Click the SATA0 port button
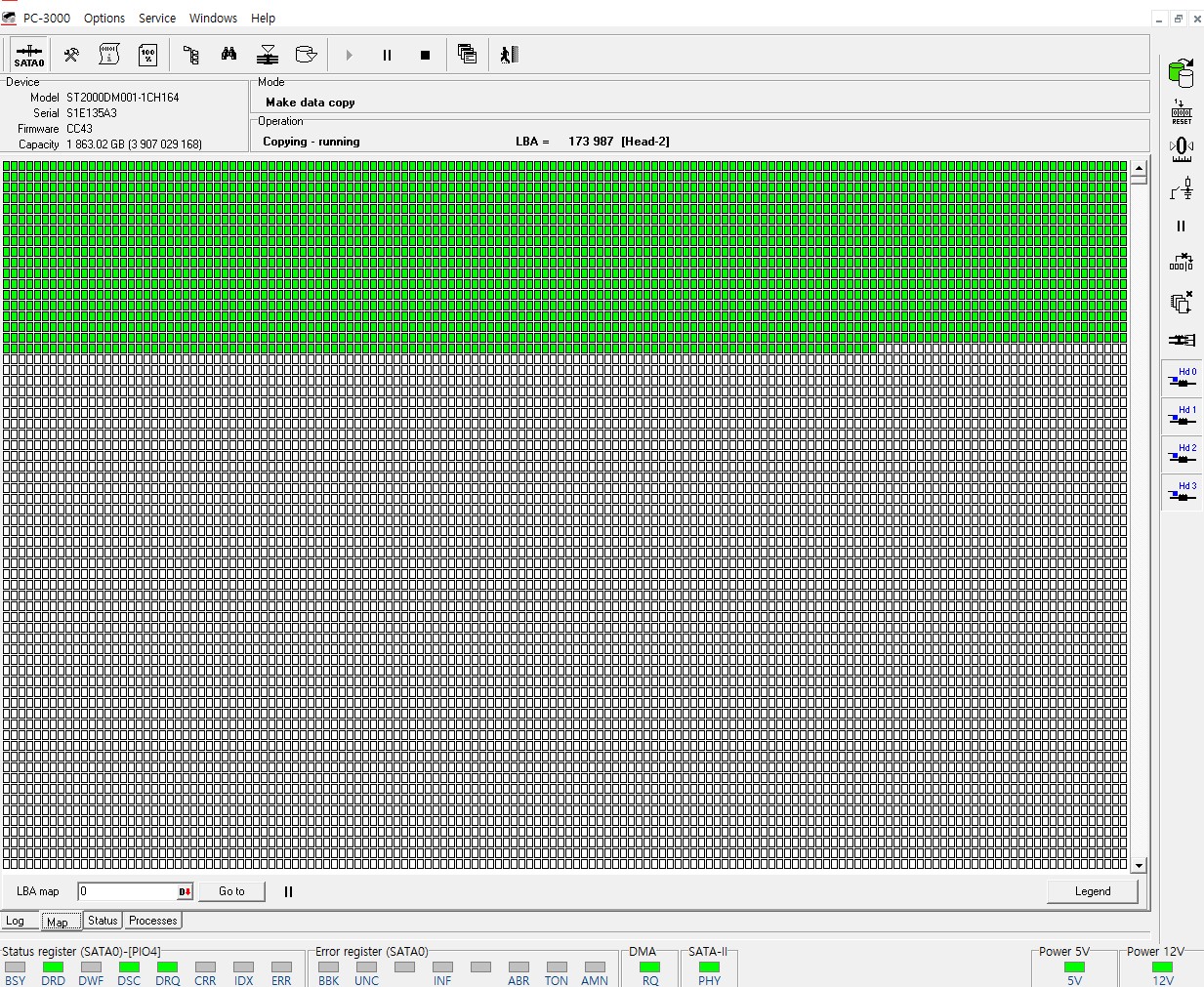The height and width of the screenshot is (987, 1204). click(29, 55)
